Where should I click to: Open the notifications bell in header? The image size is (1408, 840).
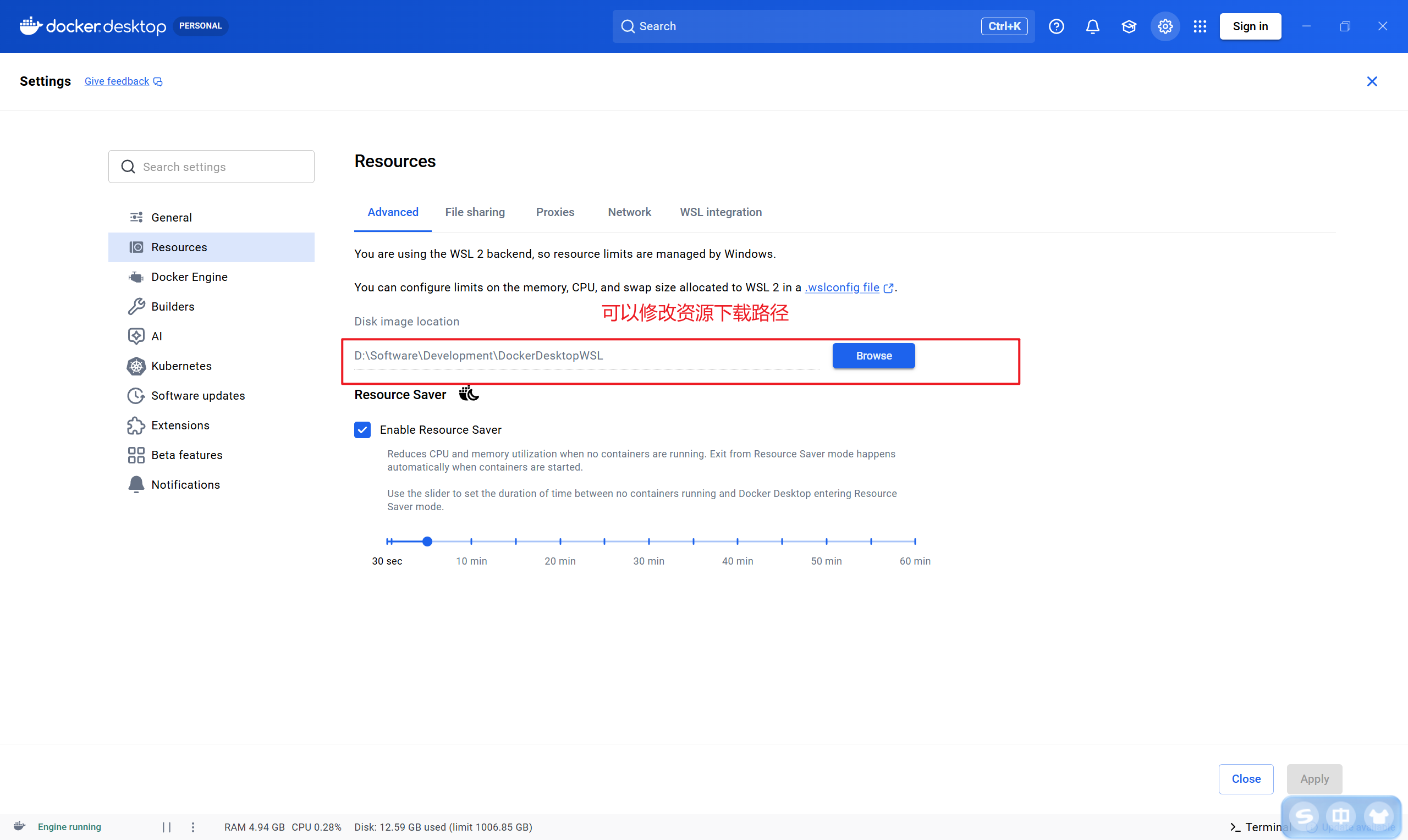(1093, 26)
